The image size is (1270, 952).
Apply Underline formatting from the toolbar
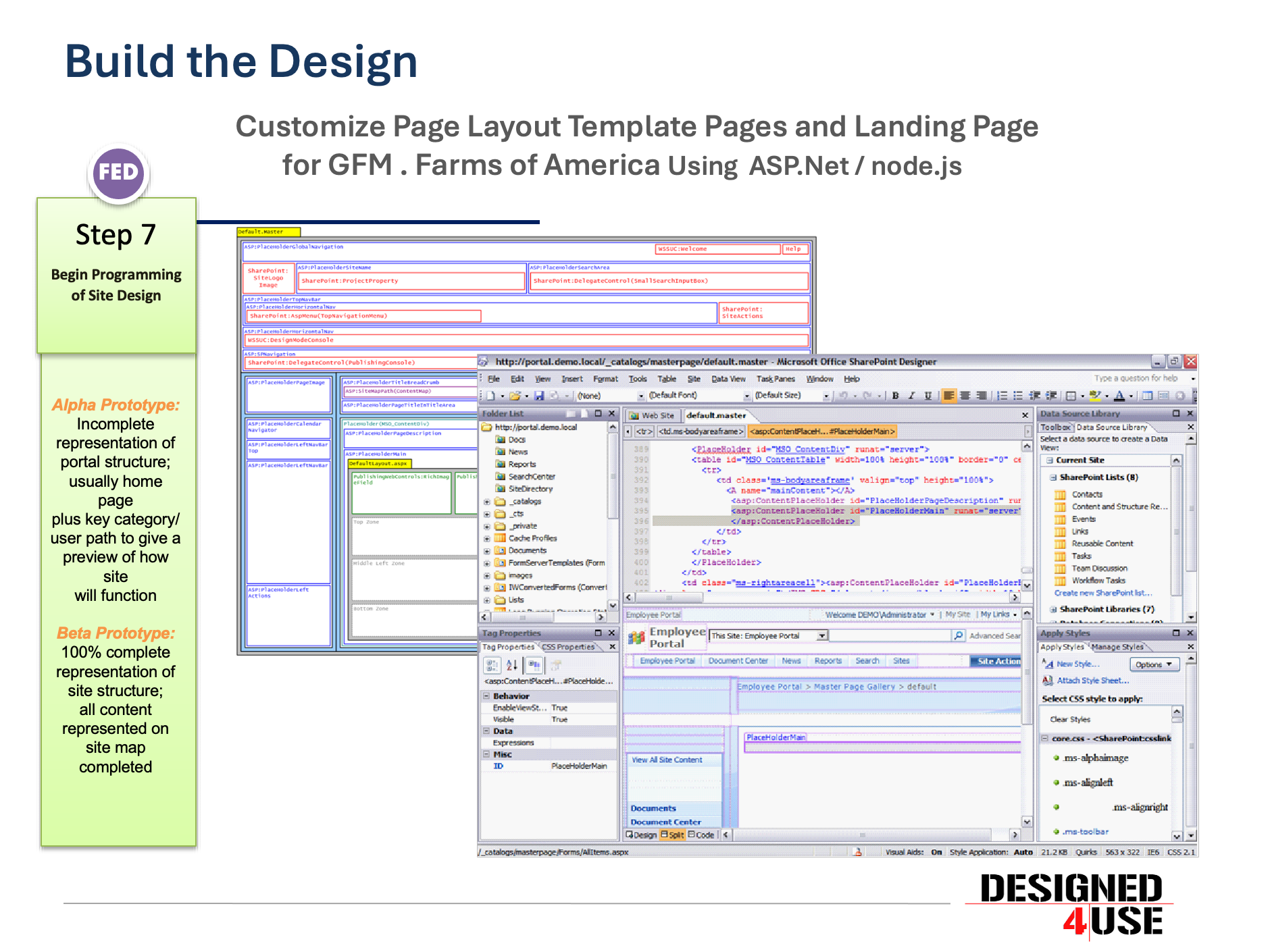click(928, 396)
